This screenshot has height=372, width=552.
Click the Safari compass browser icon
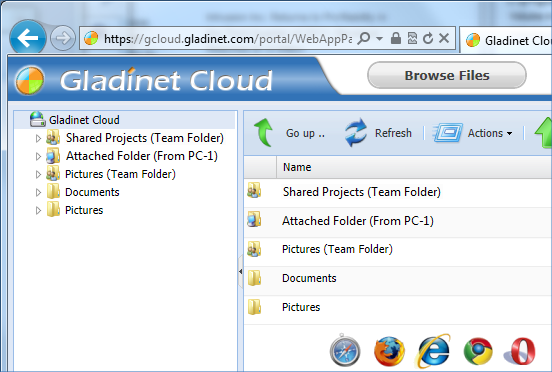(x=345, y=350)
